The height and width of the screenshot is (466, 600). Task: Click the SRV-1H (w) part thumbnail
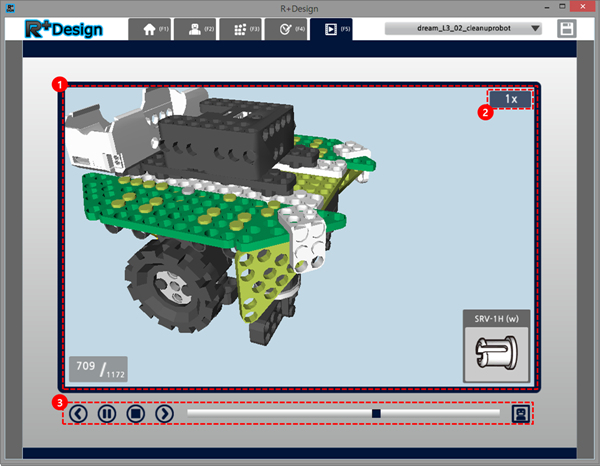pos(495,353)
